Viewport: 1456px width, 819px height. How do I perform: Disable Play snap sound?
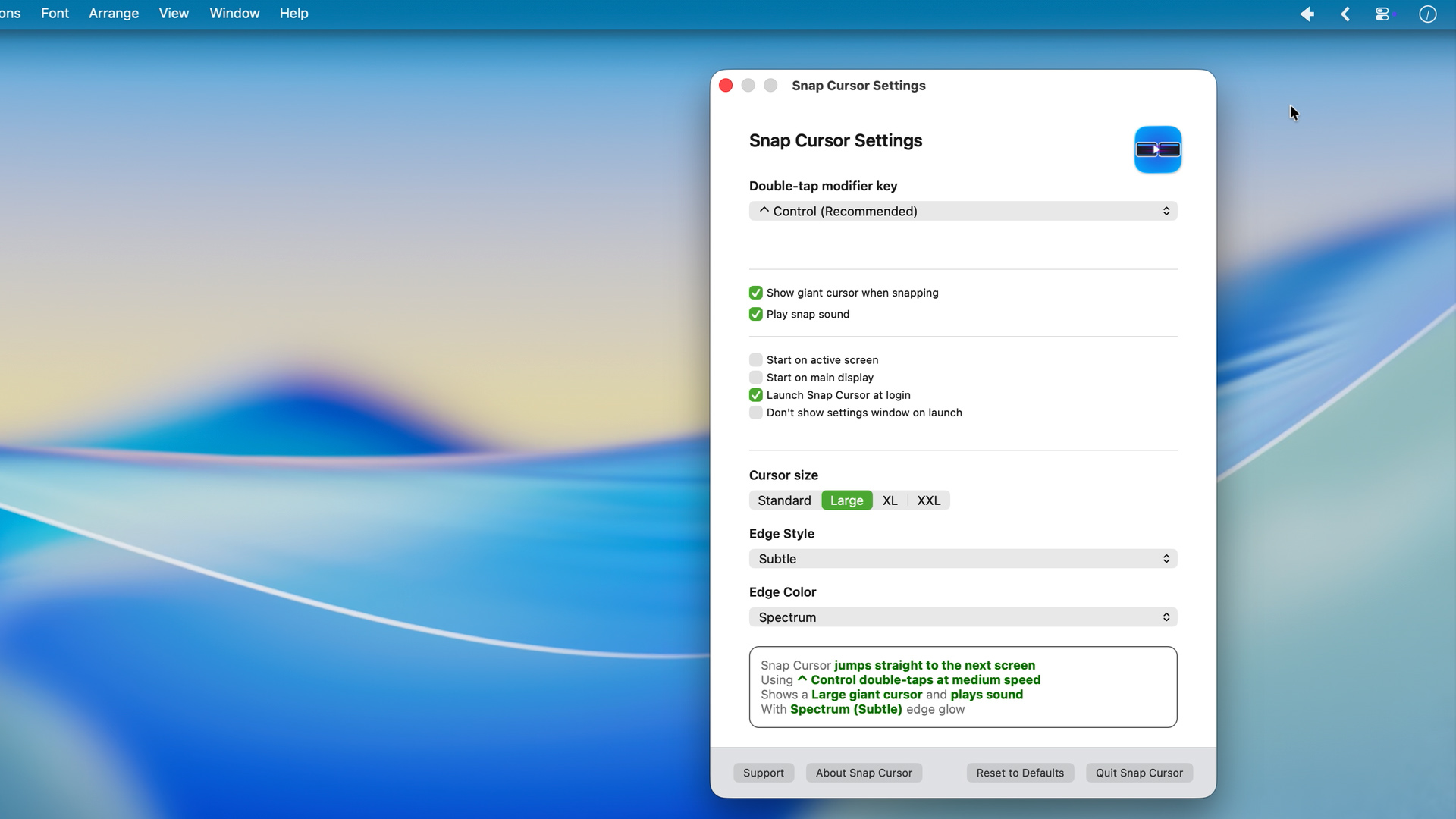(x=755, y=314)
